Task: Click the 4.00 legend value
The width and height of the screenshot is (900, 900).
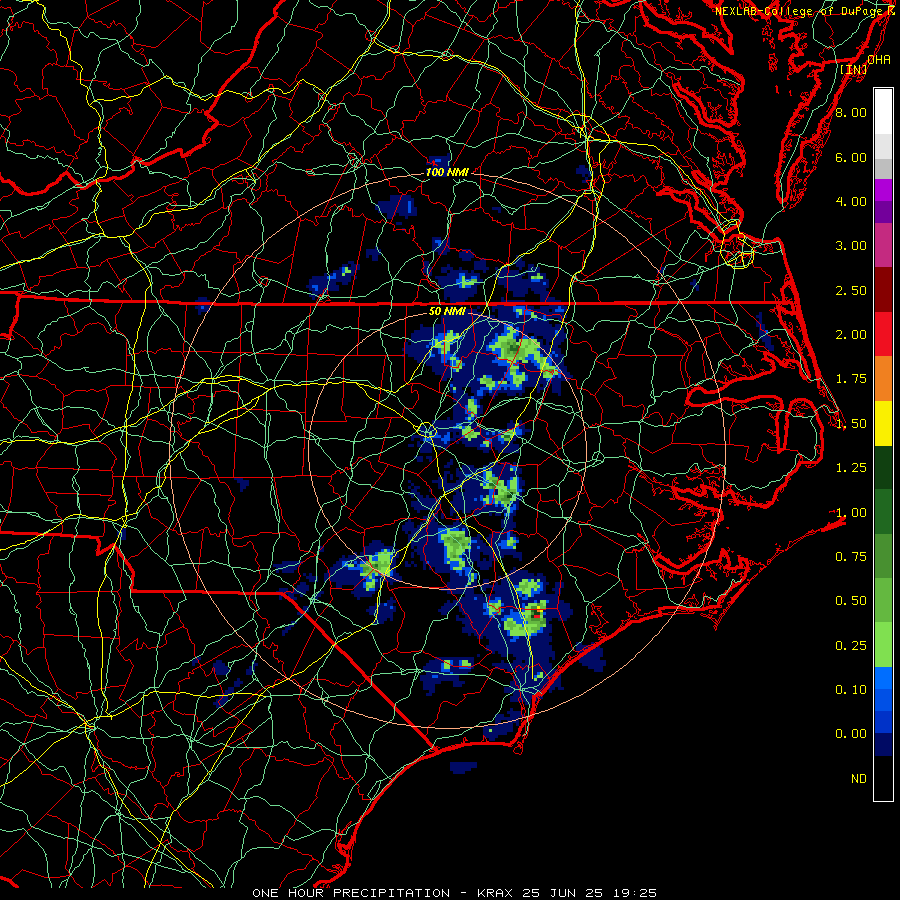Action: coord(851,201)
